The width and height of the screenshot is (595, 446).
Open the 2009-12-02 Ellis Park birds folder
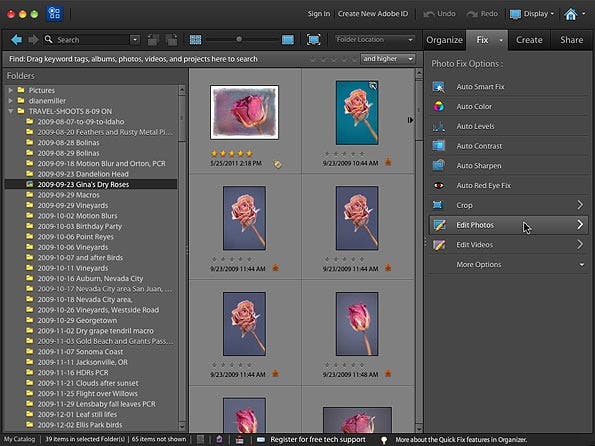click(x=80, y=425)
